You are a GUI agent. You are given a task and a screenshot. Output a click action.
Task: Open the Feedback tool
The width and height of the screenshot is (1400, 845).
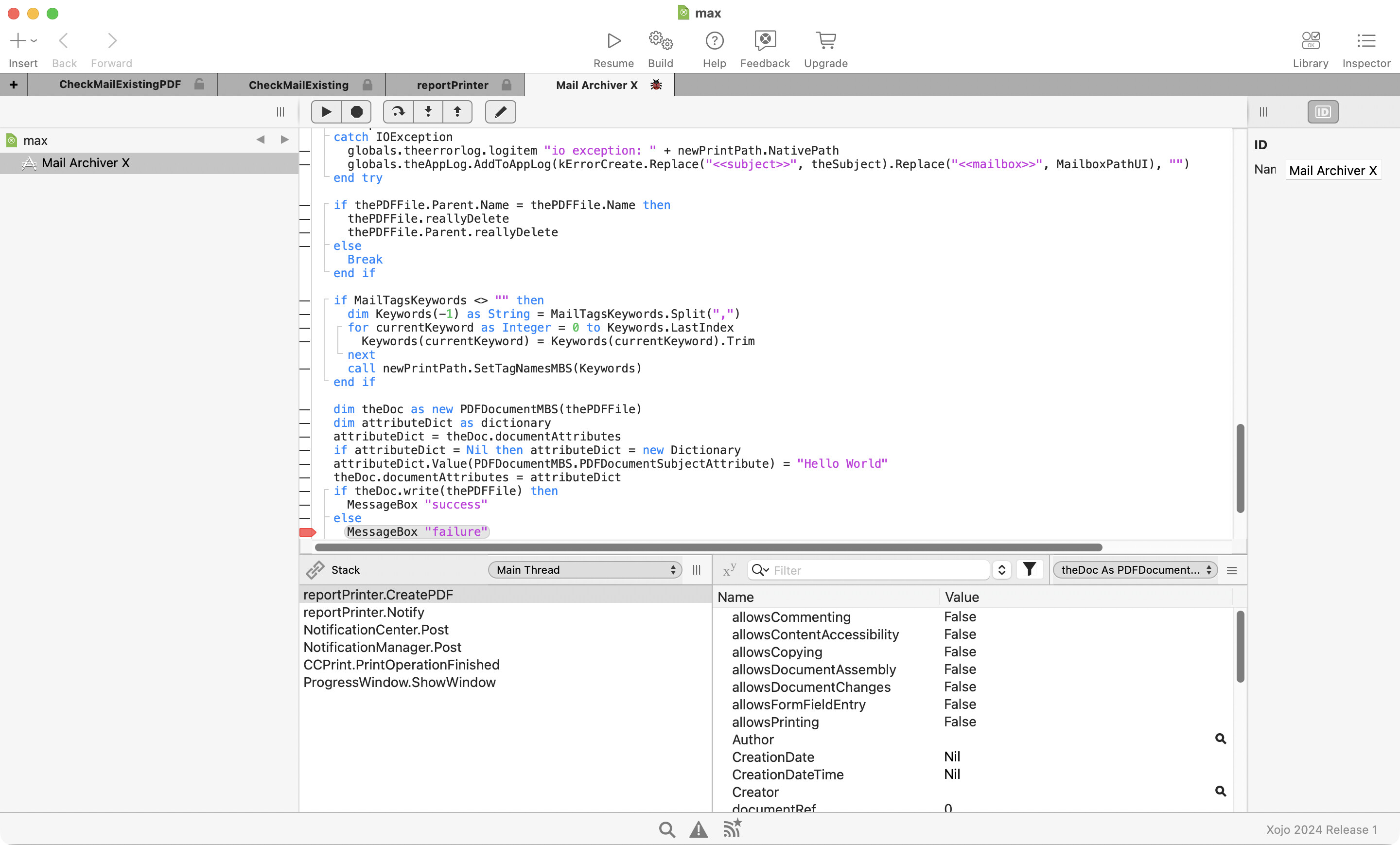pos(765,40)
